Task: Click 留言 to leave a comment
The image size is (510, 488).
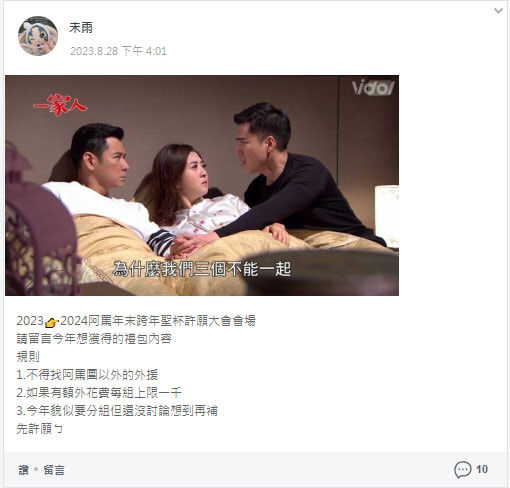Action: 54,470
